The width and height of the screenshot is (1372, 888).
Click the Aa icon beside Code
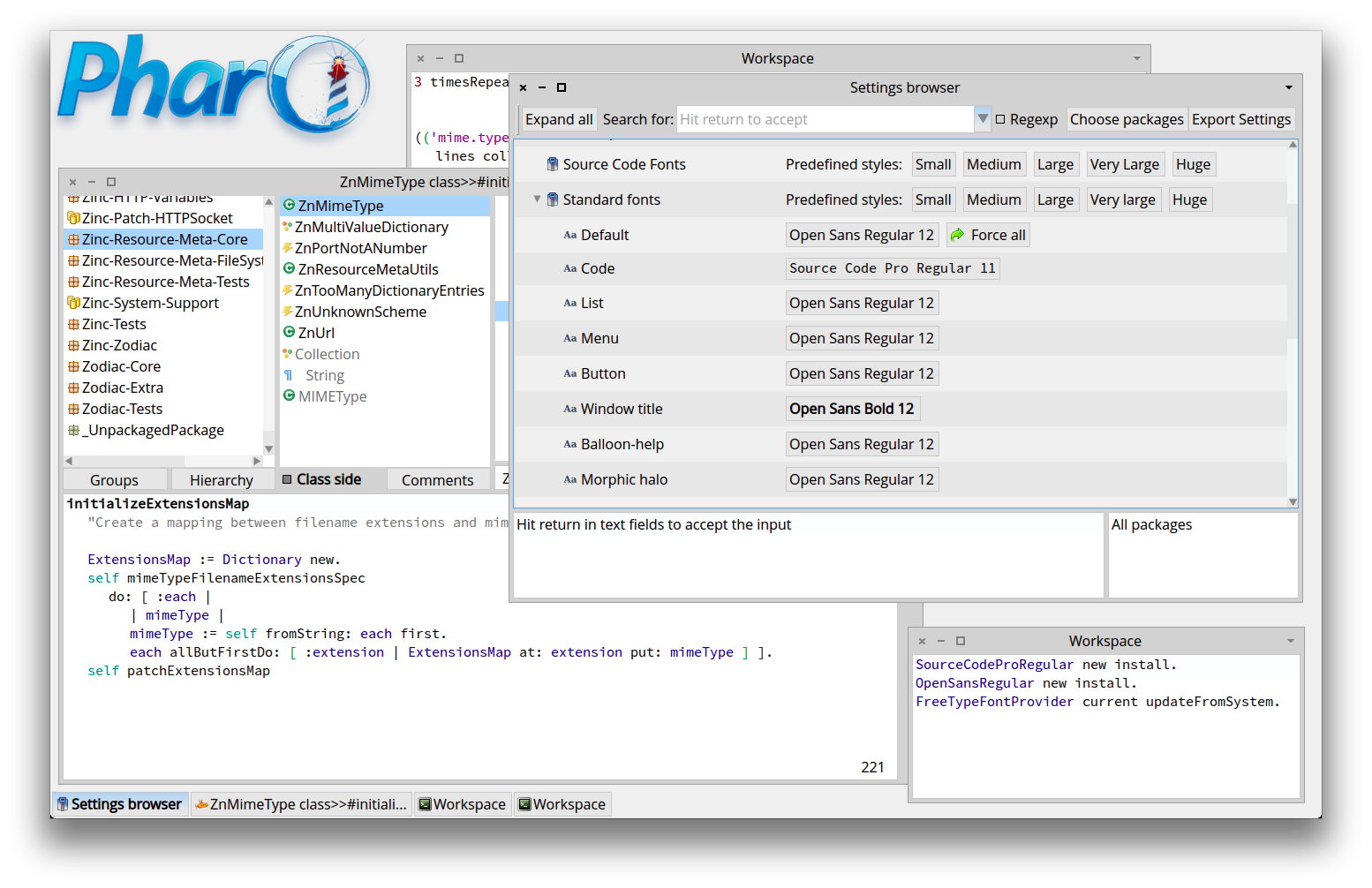[570, 268]
